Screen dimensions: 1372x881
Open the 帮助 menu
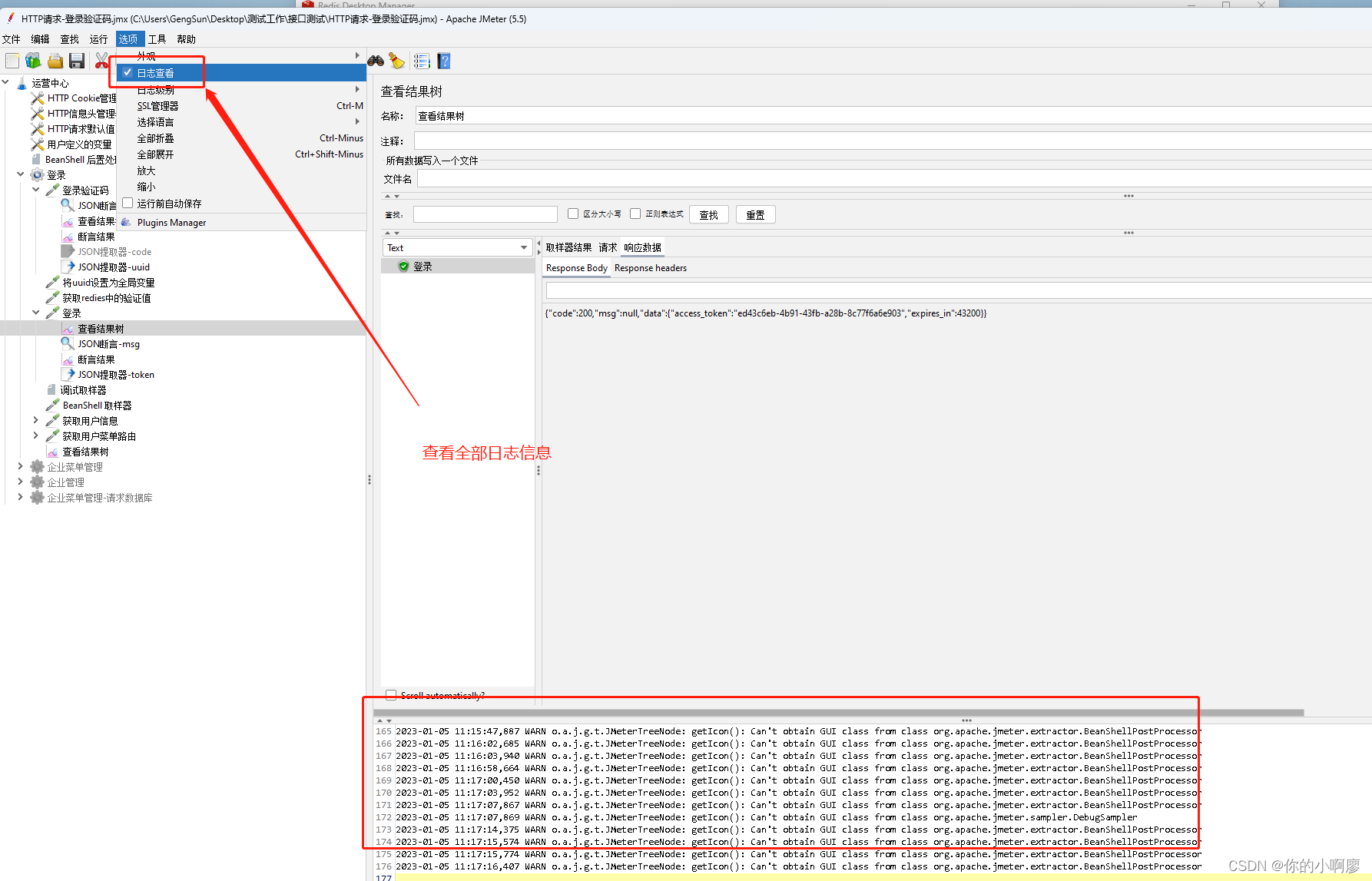click(187, 39)
